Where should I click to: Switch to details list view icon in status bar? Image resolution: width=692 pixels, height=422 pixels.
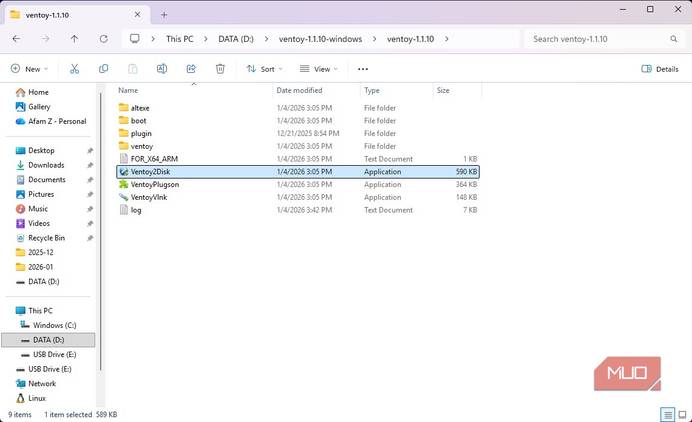point(667,414)
